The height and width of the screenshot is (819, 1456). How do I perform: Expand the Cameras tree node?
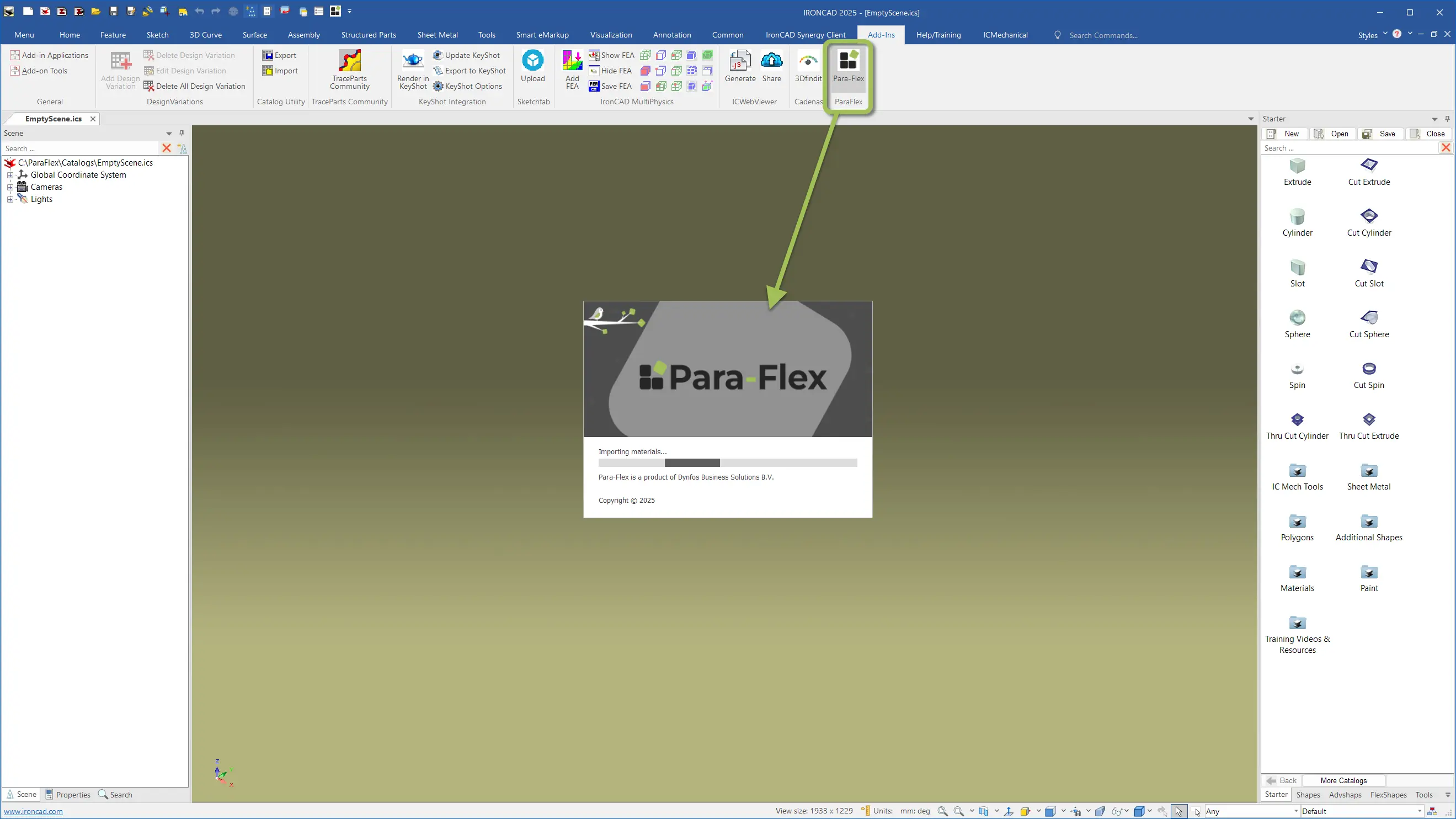[9, 187]
